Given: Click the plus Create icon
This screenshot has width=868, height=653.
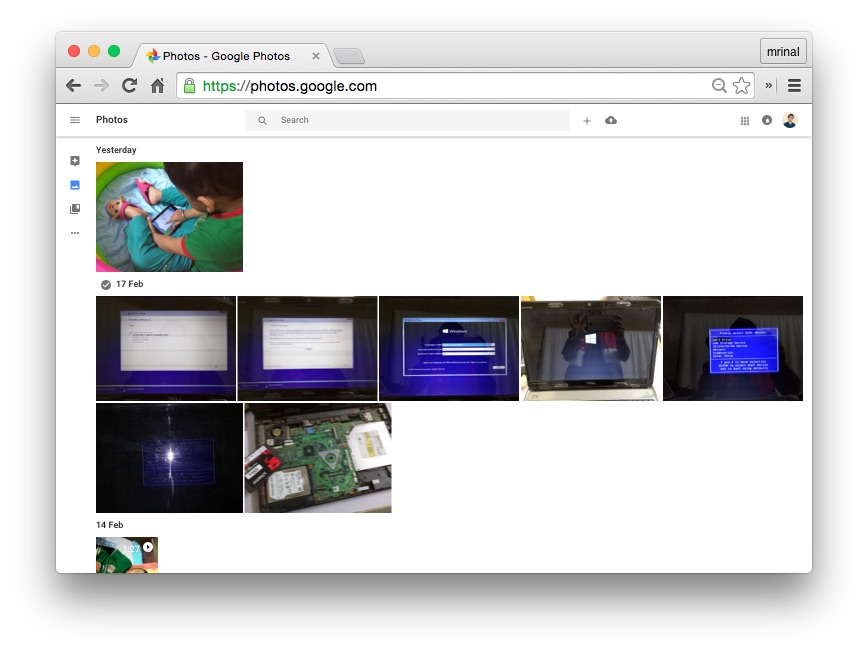Looking at the screenshot, I should coord(587,121).
